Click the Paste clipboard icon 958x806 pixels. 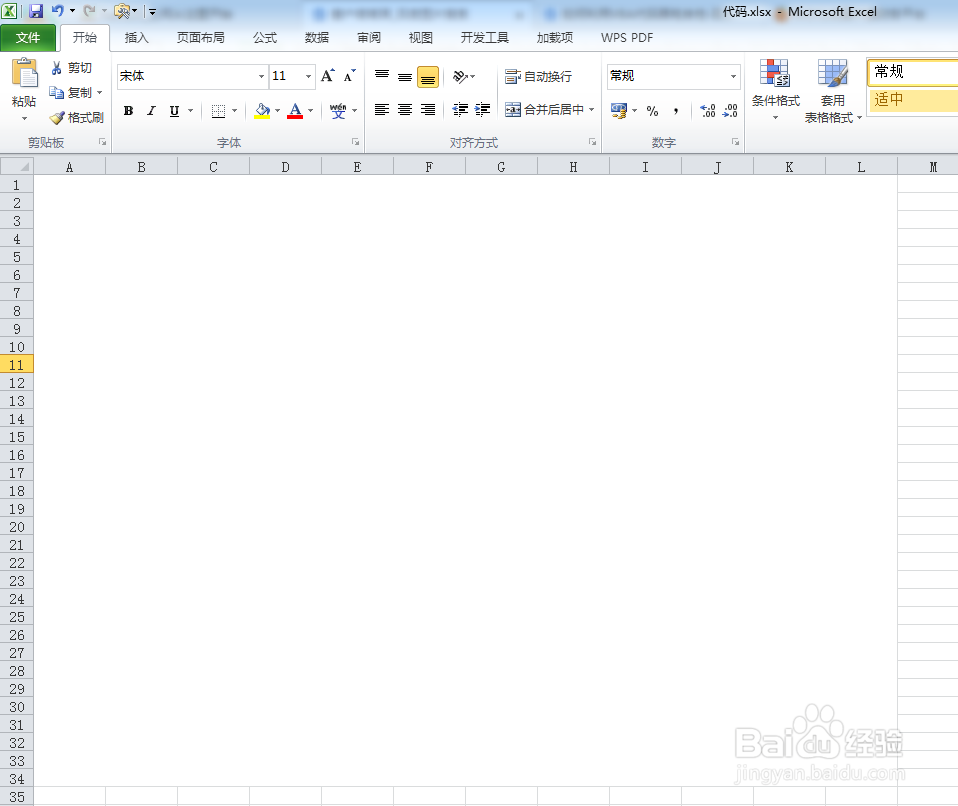24,74
